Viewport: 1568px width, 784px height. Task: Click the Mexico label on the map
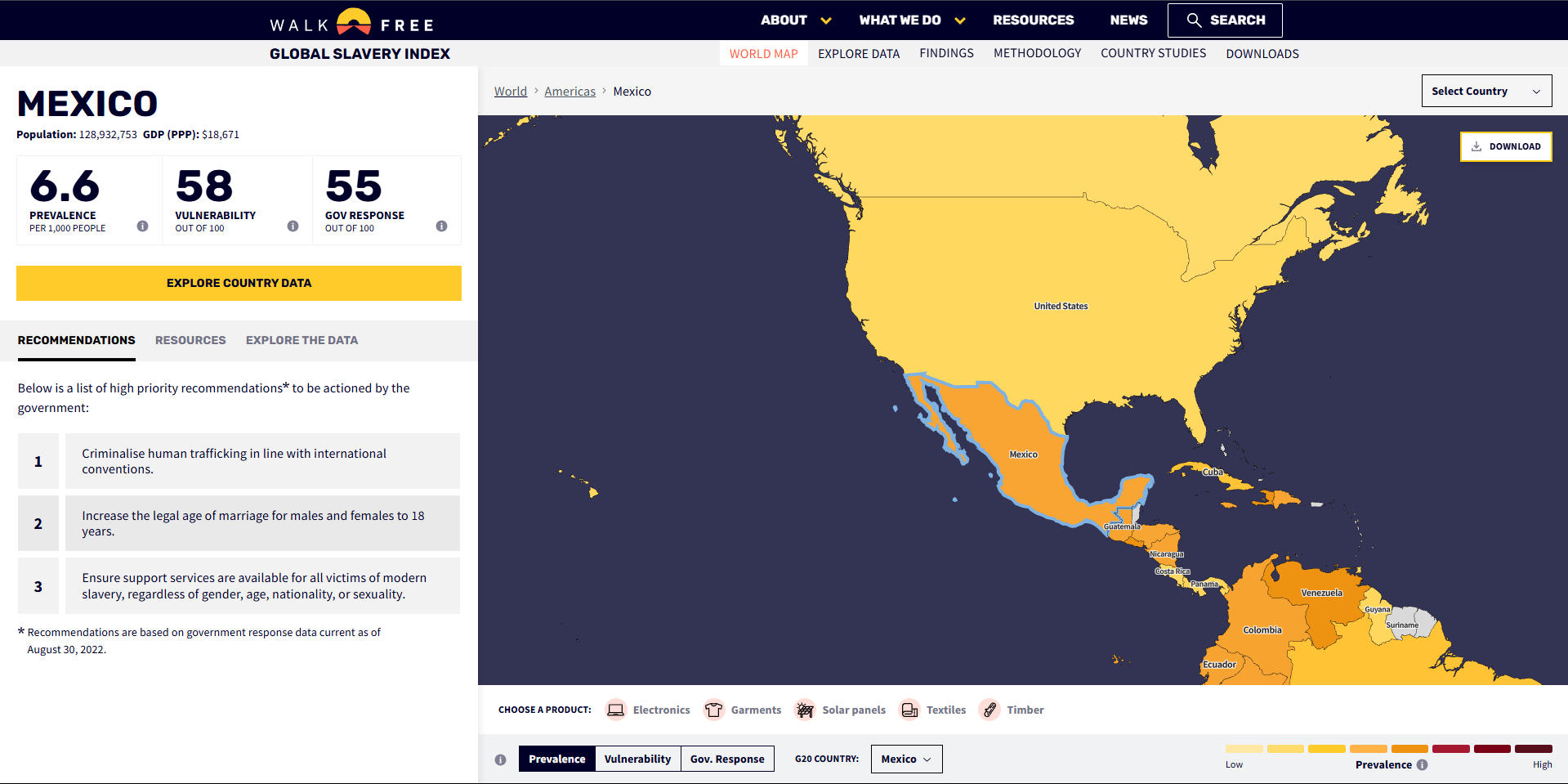(1023, 455)
